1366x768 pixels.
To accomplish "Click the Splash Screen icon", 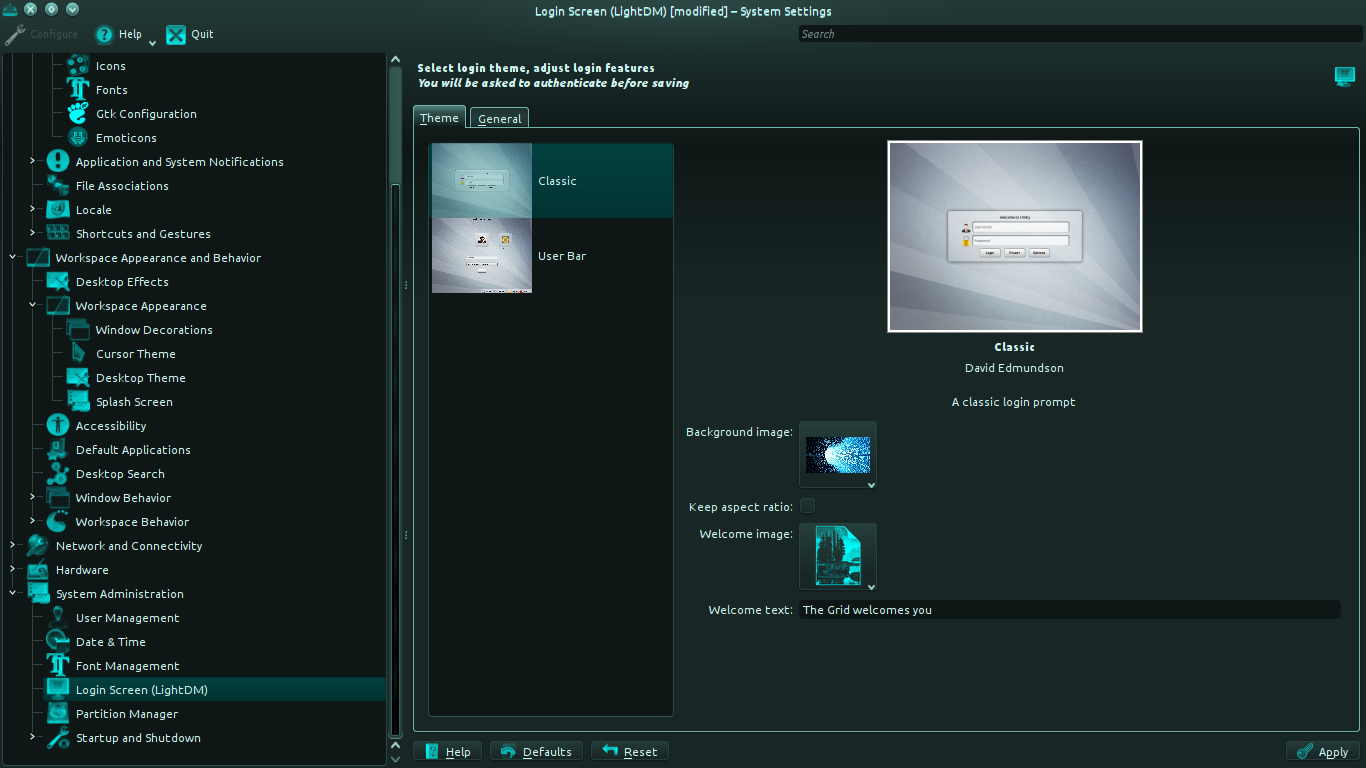I will click(x=78, y=402).
